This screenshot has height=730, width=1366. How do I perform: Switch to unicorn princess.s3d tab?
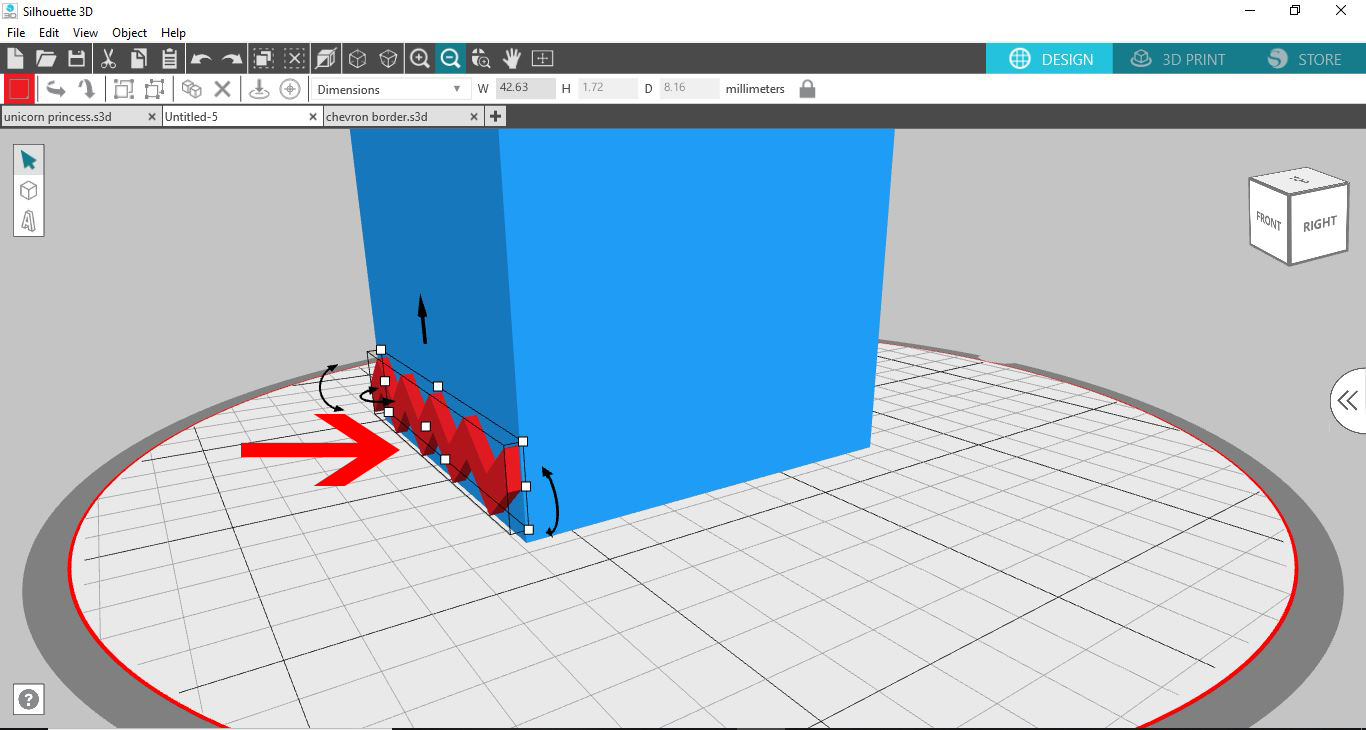point(58,116)
